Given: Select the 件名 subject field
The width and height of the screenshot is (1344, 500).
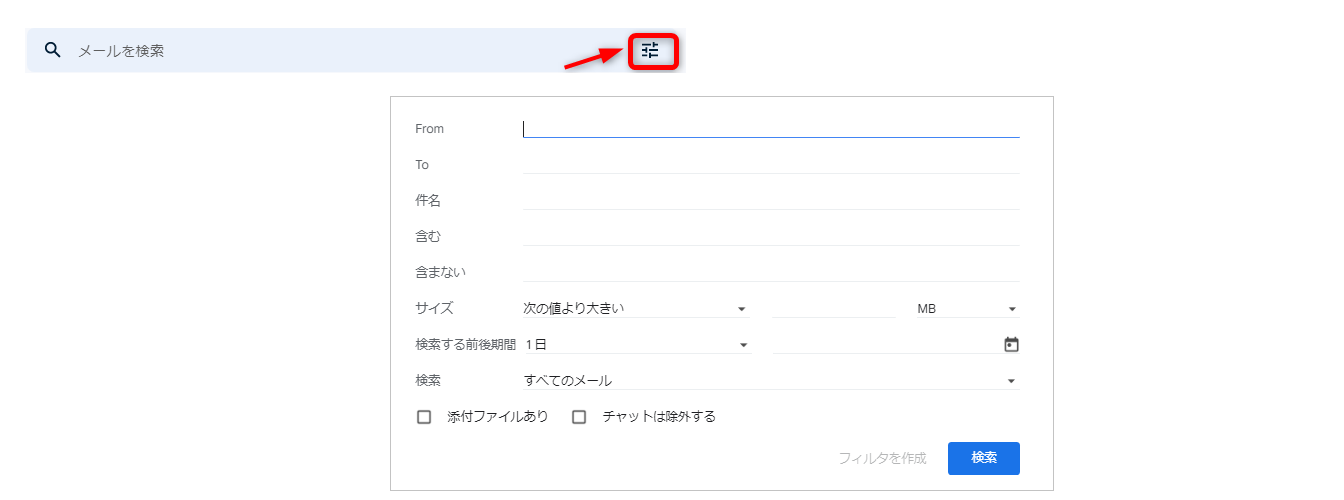Looking at the screenshot, I should (770, 200).
